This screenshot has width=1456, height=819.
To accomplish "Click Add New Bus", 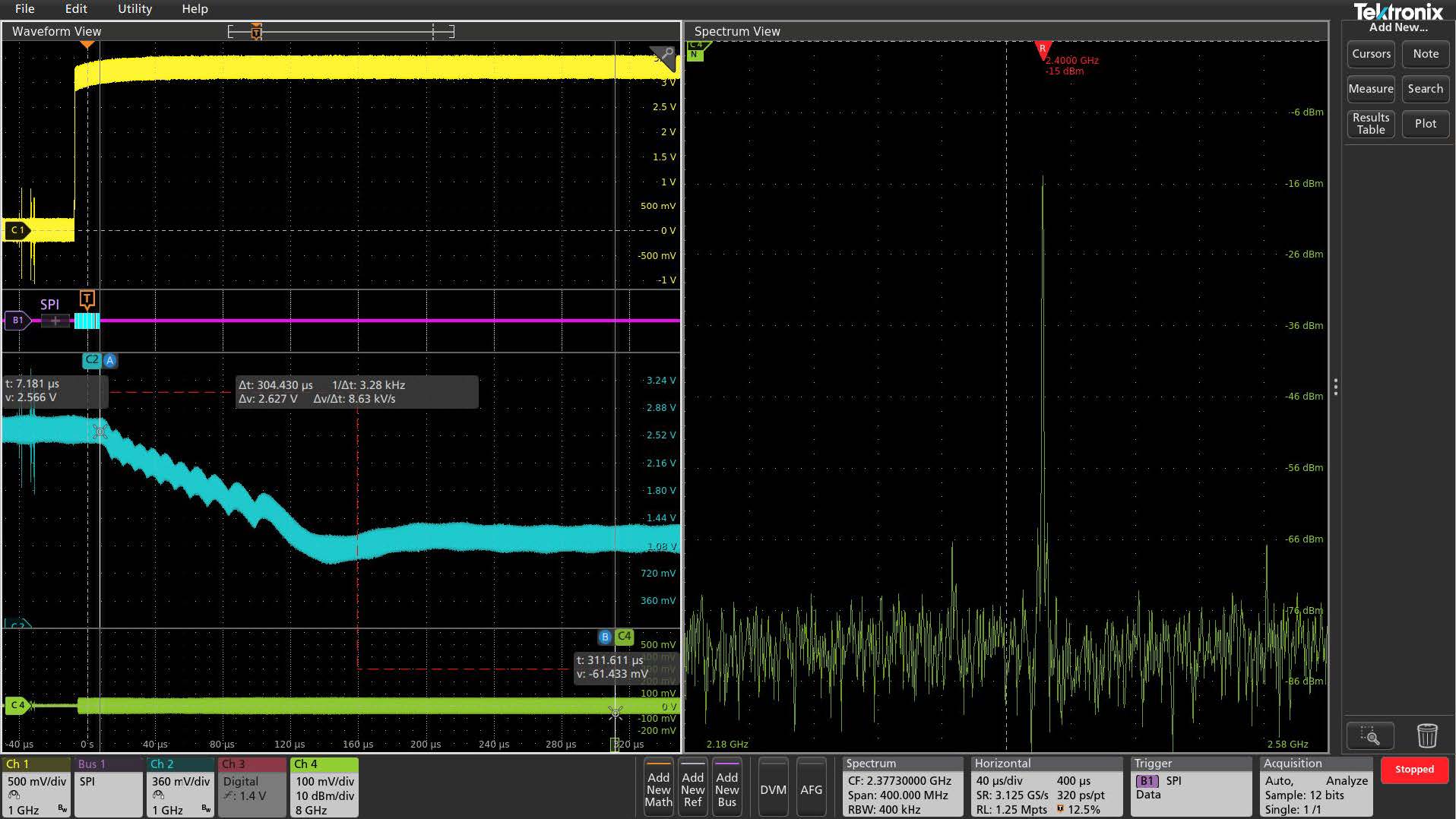I will (727, 787).
